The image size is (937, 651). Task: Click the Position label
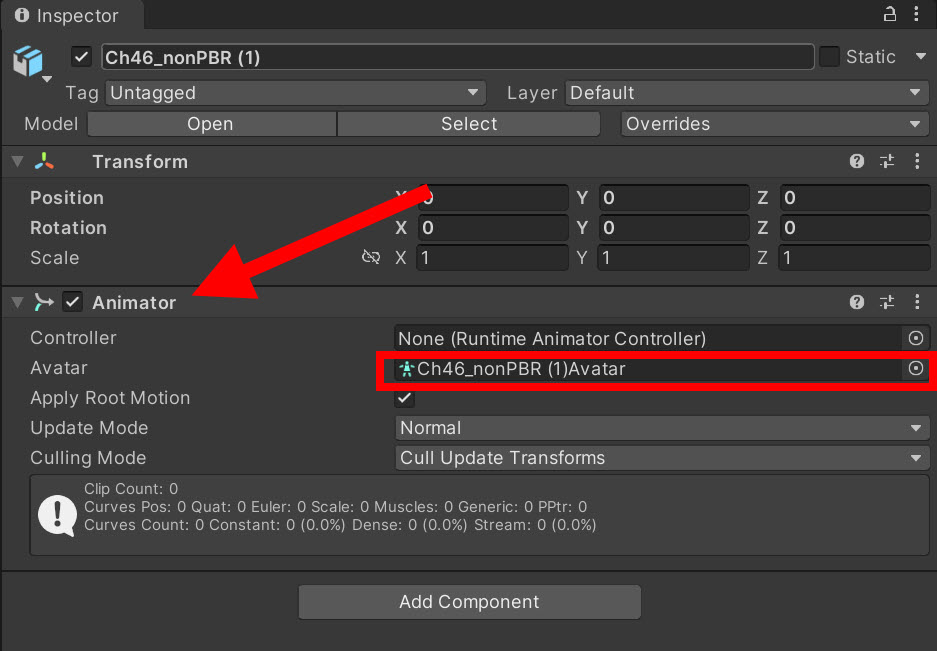point(67,198)
